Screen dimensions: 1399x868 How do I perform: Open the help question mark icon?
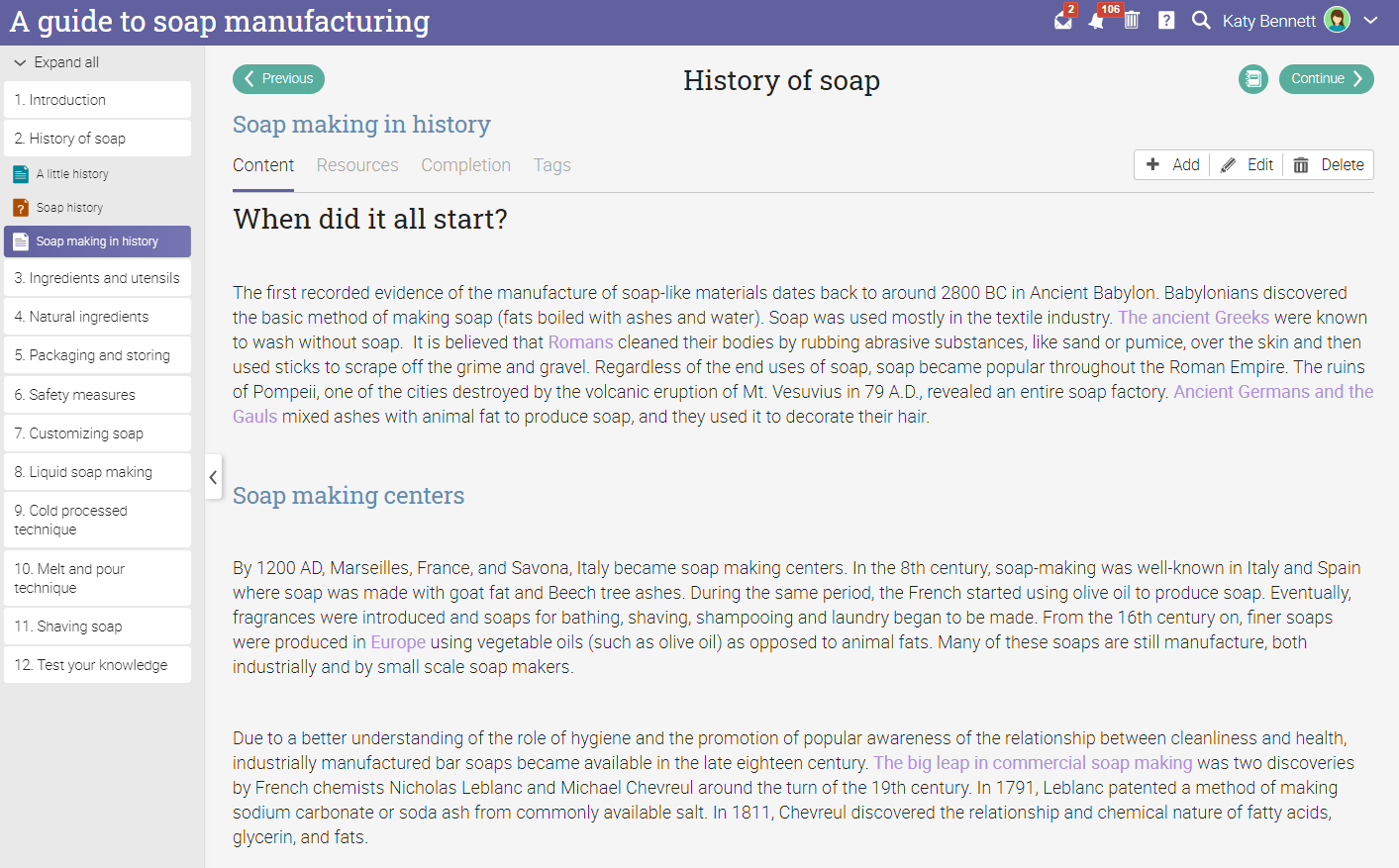click(1166, 21)
